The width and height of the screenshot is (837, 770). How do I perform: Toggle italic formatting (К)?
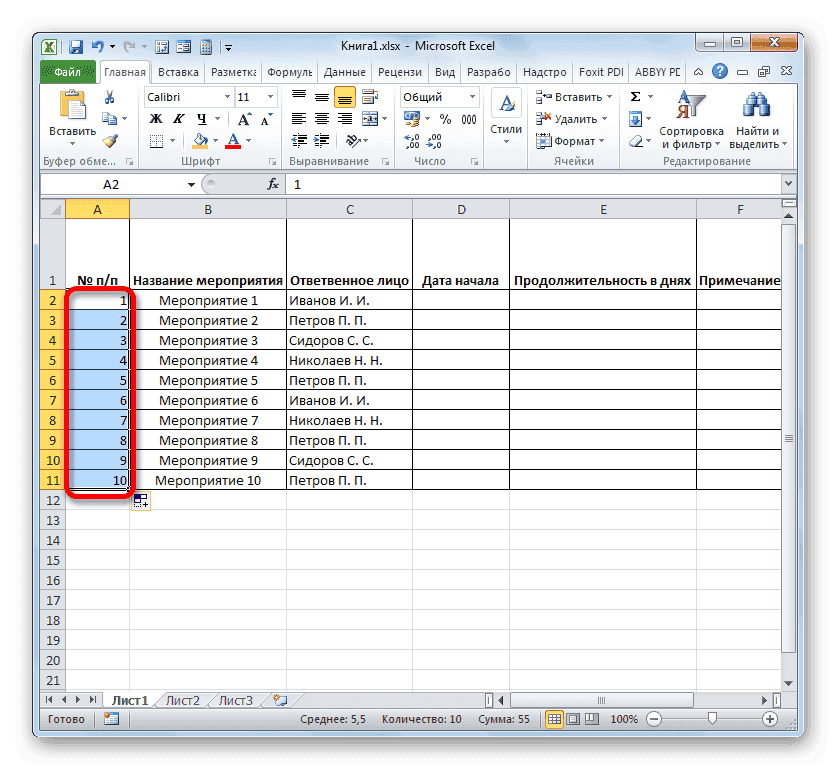(x=177, y=118)
